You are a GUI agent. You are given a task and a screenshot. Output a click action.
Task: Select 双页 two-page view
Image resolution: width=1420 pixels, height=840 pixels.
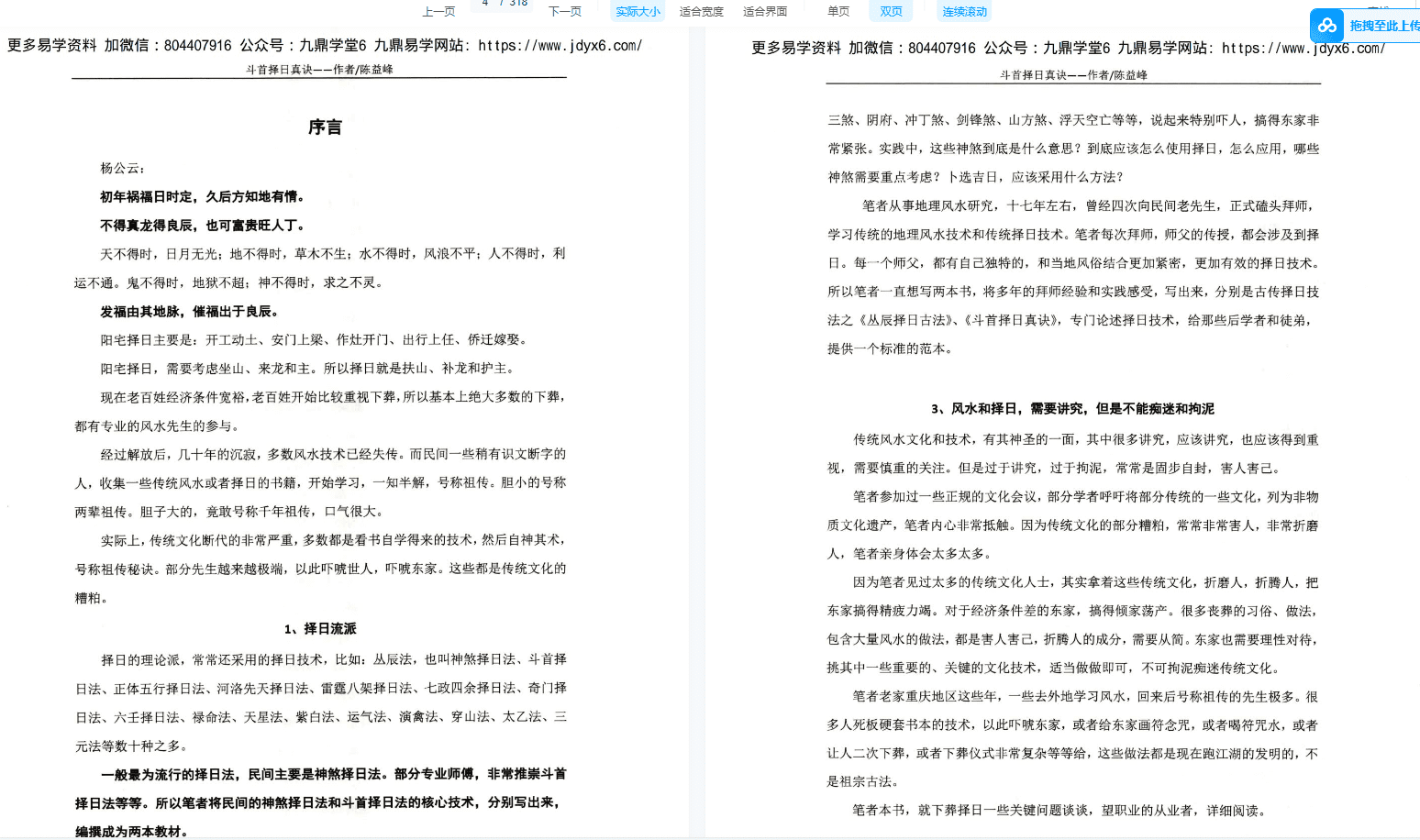pyautogui.click(x=891, y=11)
